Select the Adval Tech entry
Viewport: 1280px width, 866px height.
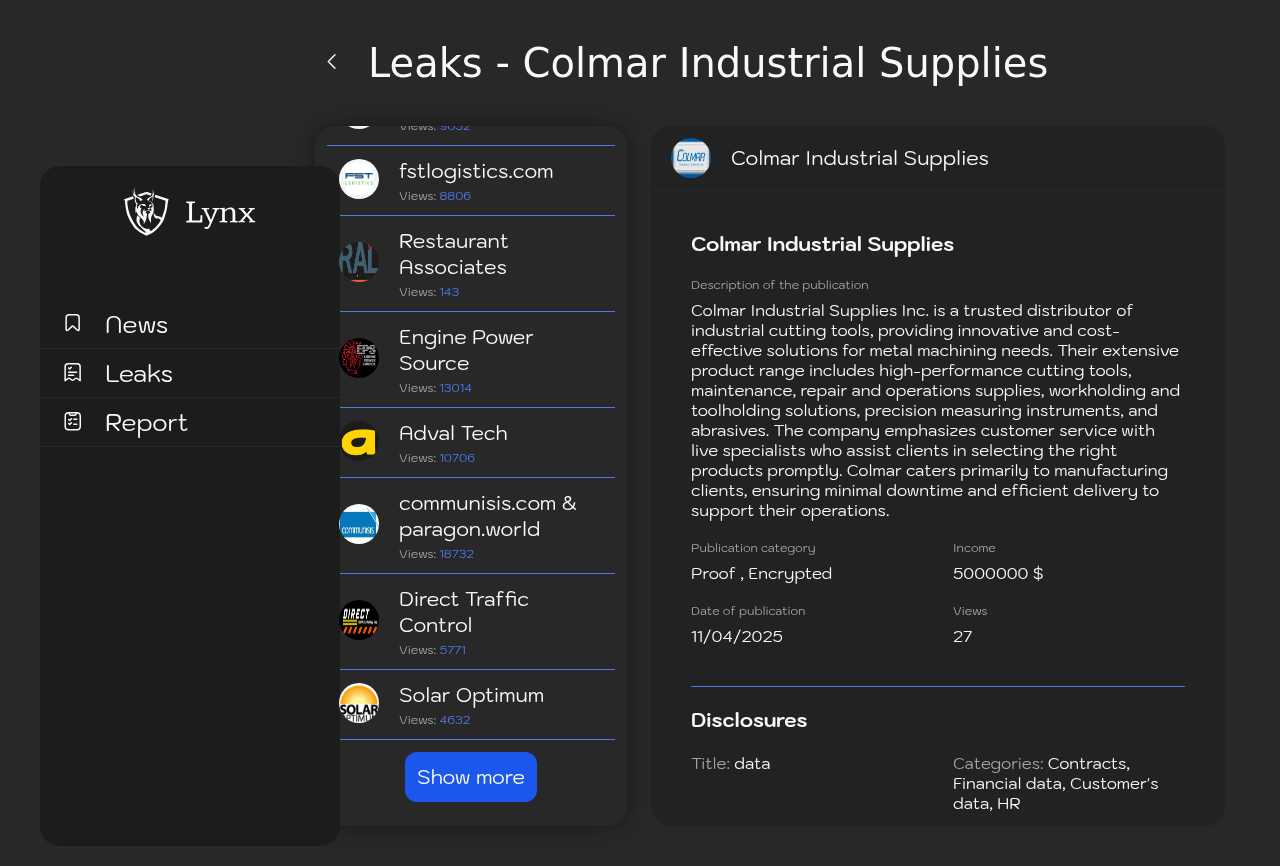(x=471, y=443)
